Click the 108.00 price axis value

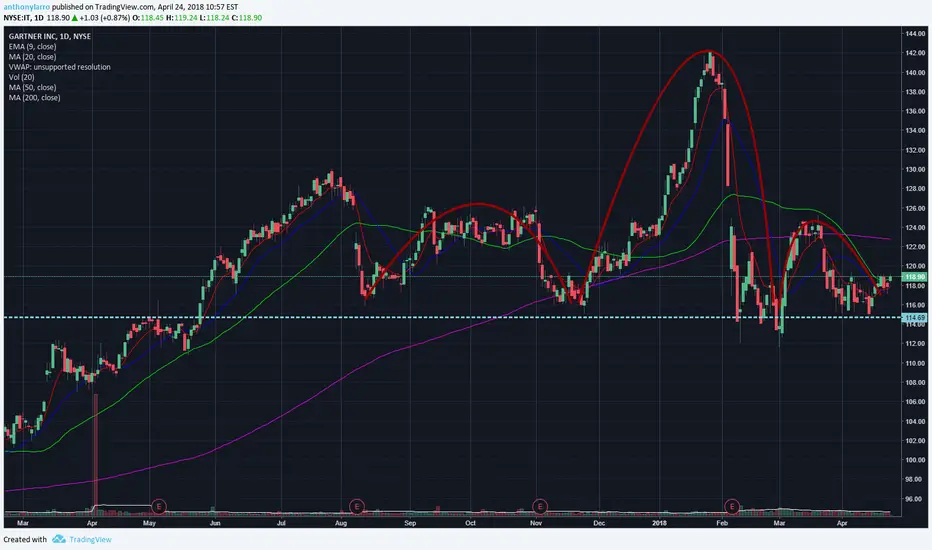coord(915,382)
